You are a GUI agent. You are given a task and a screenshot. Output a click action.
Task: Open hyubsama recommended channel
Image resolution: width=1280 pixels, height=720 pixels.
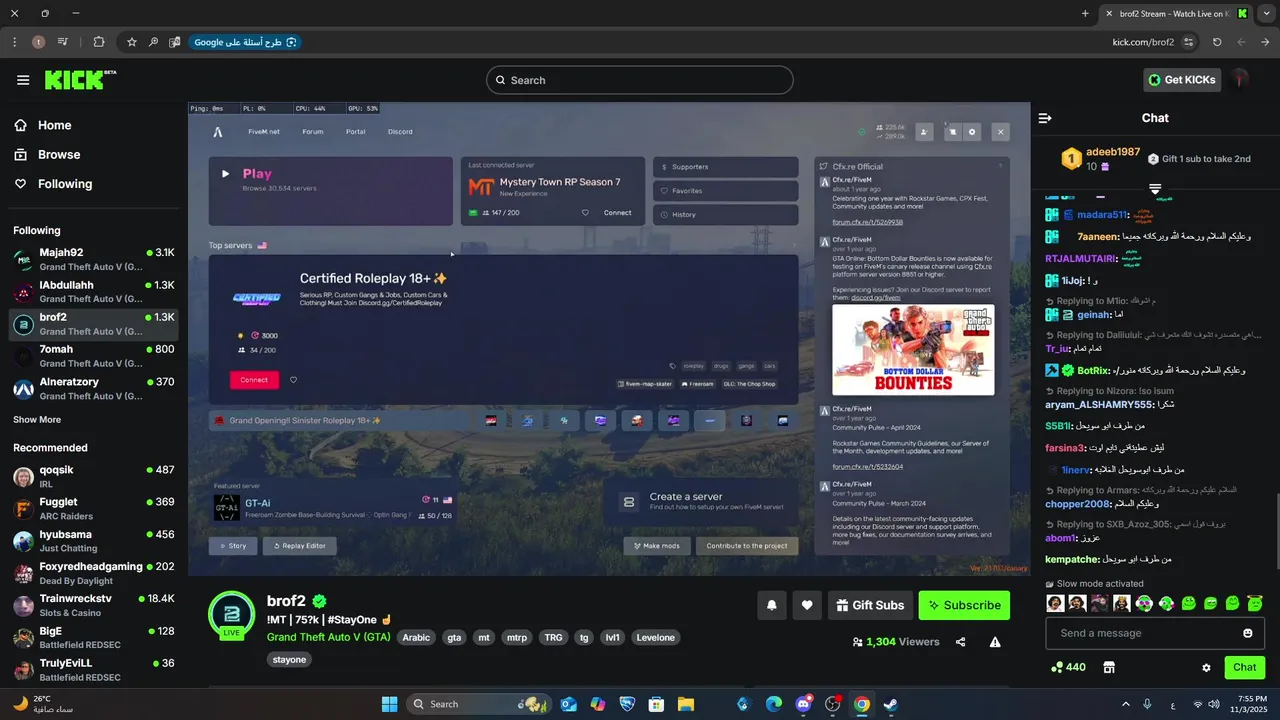(x=94, y=541)
